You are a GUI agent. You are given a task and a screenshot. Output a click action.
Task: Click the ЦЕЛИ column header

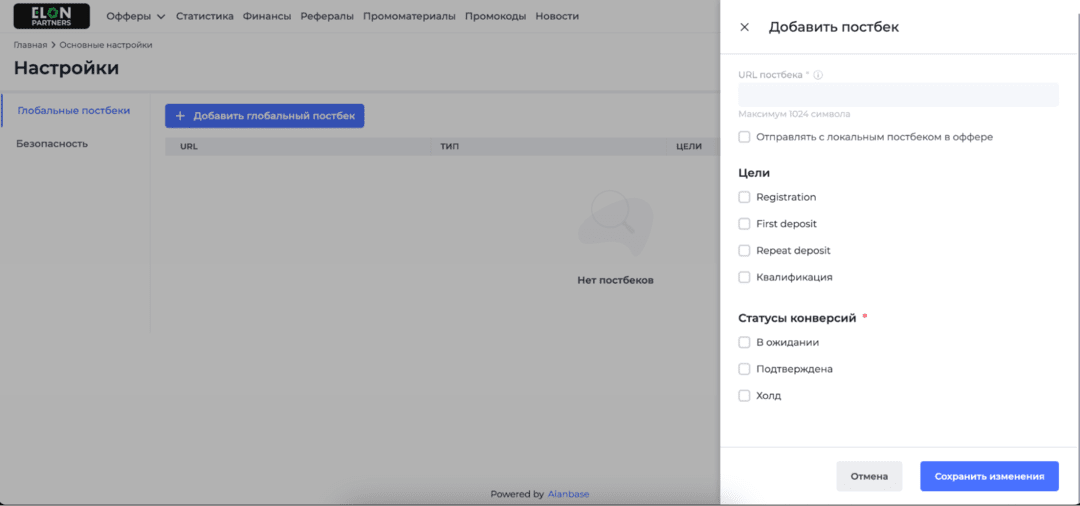tap(689, 147)
